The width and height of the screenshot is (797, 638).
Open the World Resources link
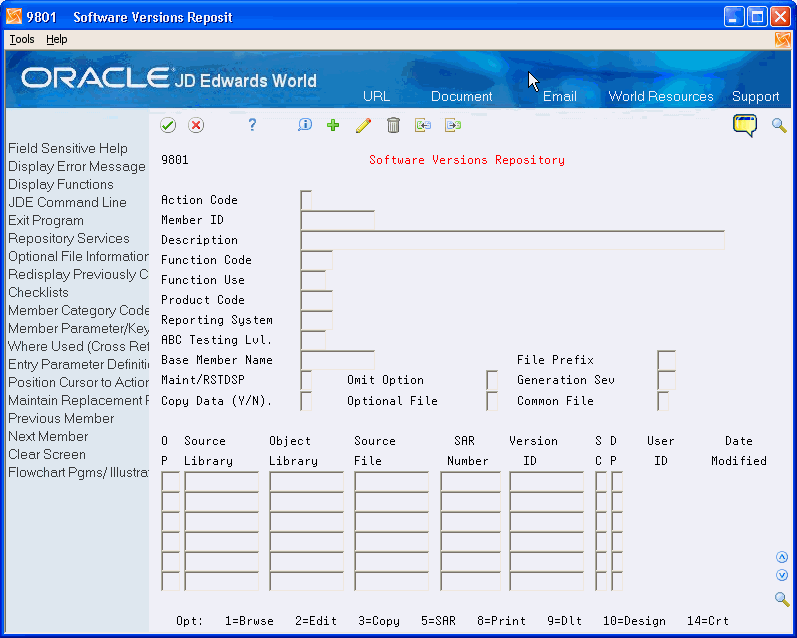pyautogui.click(x=661, y=96)
